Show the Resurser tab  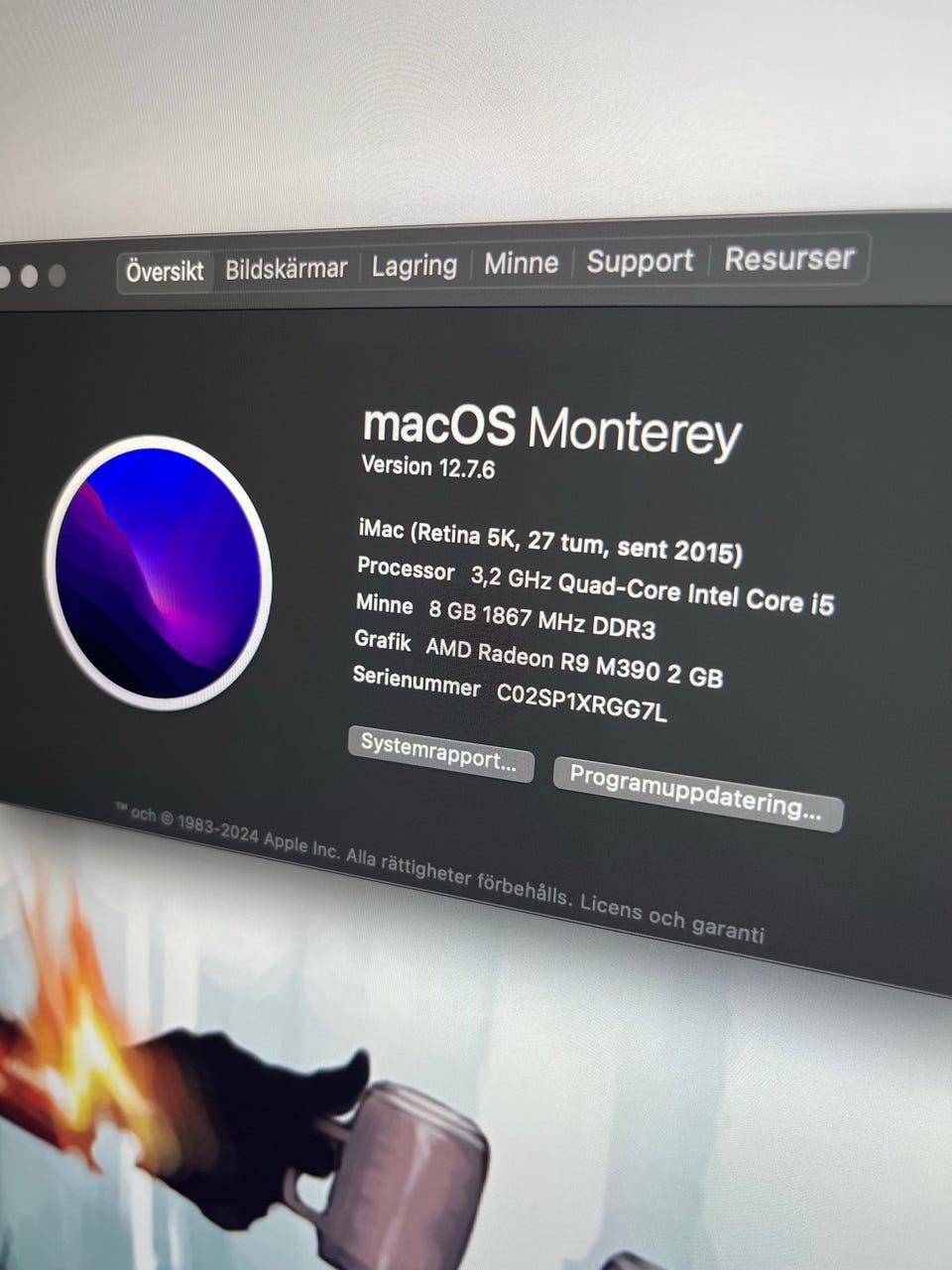(x=788, y=258)
